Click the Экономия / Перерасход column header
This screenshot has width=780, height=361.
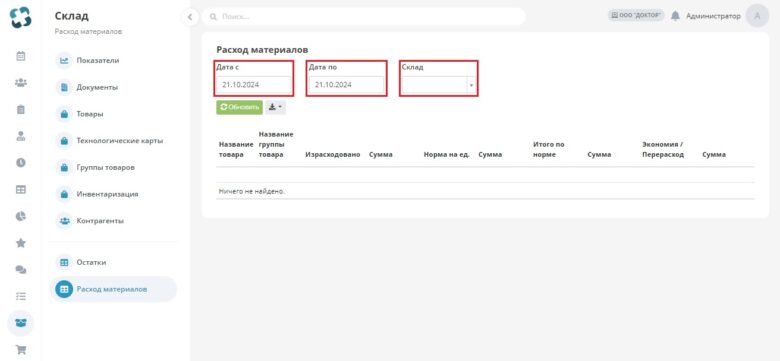pyautogui.click(x=663, y=150)
